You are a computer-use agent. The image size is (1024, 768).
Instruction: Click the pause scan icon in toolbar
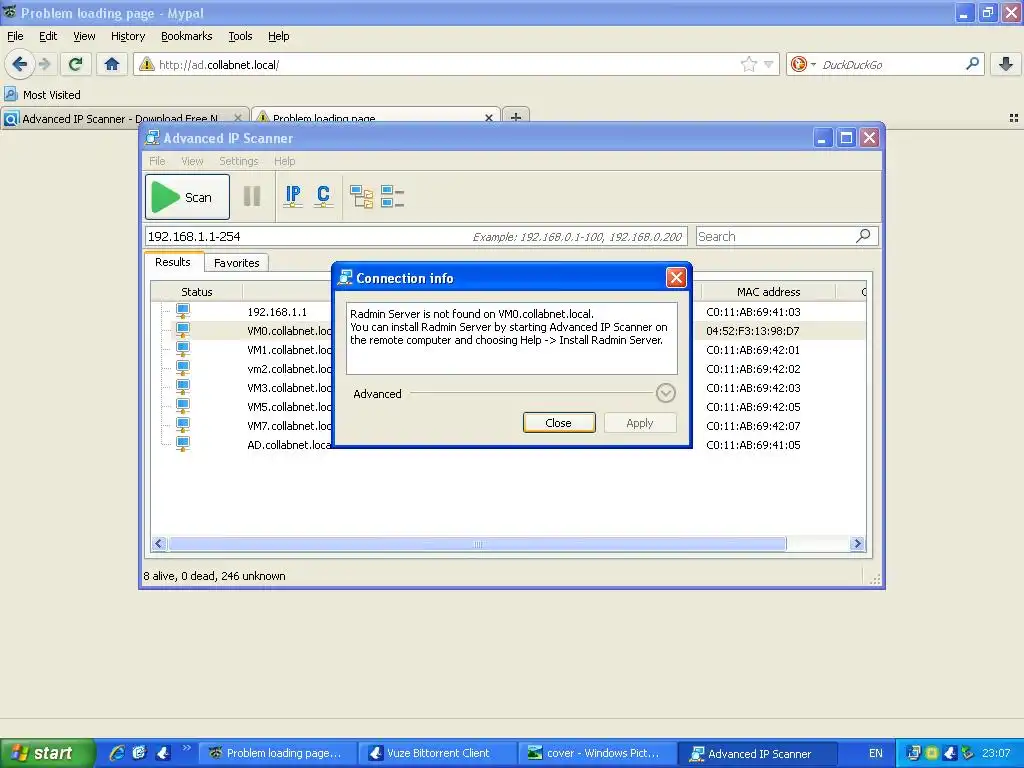click(x=251, y=197)
